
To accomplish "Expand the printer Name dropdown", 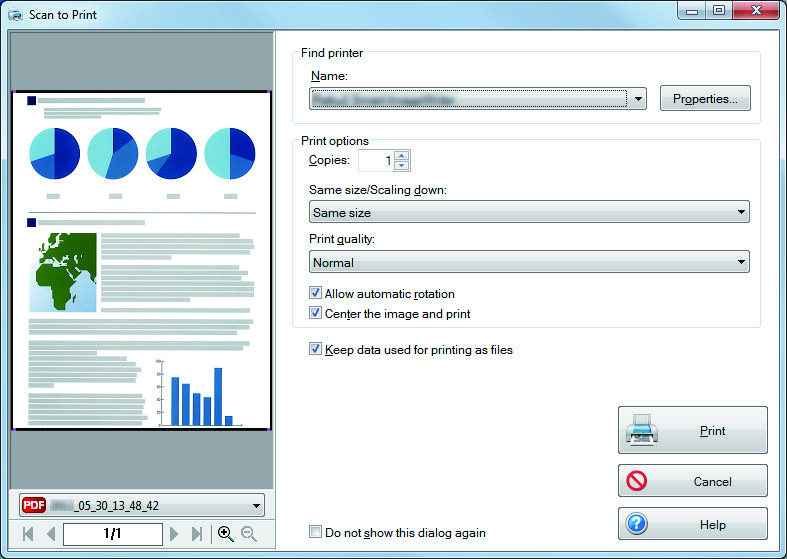I will pos(638,99).
